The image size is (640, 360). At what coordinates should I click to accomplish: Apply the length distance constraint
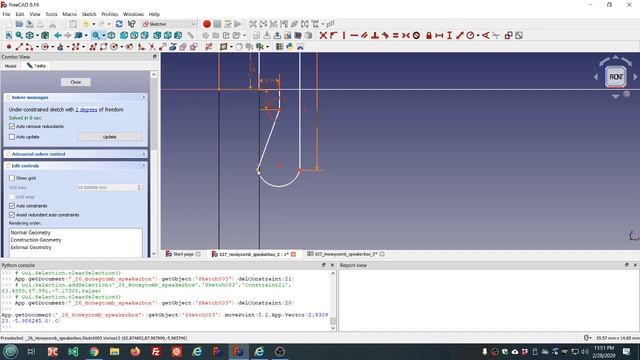pyautogui.click(x=460, y=36)
